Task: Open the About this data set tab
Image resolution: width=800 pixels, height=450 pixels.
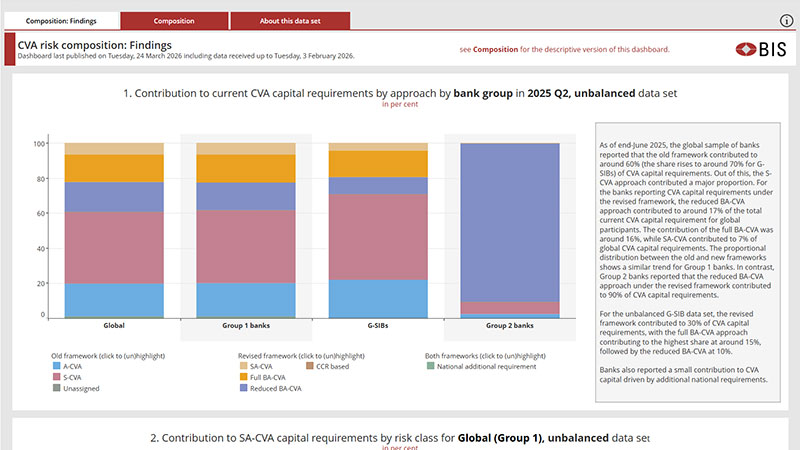Action: click(x=290, y=21)
